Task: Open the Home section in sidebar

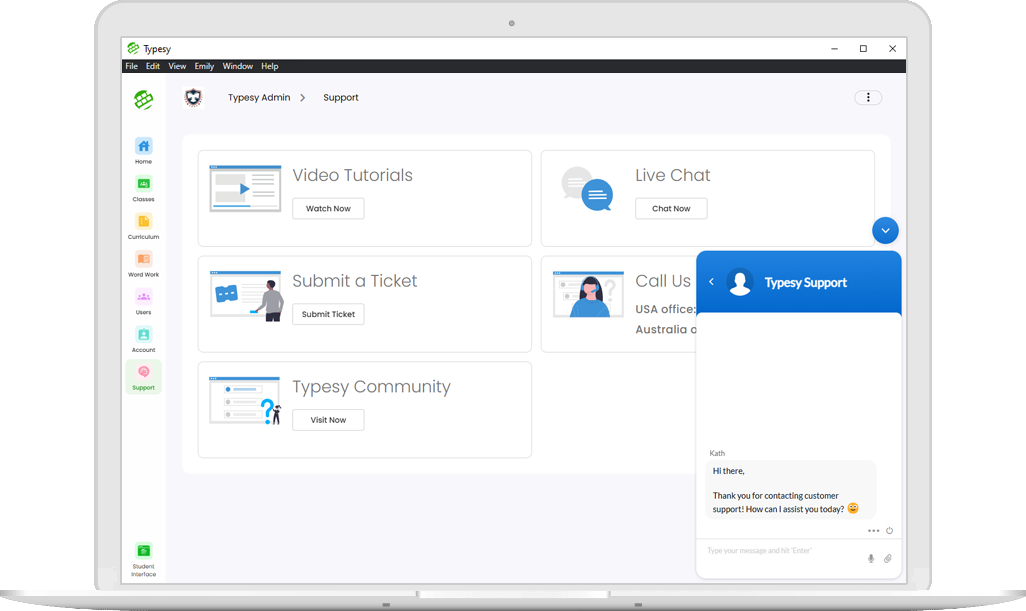Action: click(x=143, y=150)
